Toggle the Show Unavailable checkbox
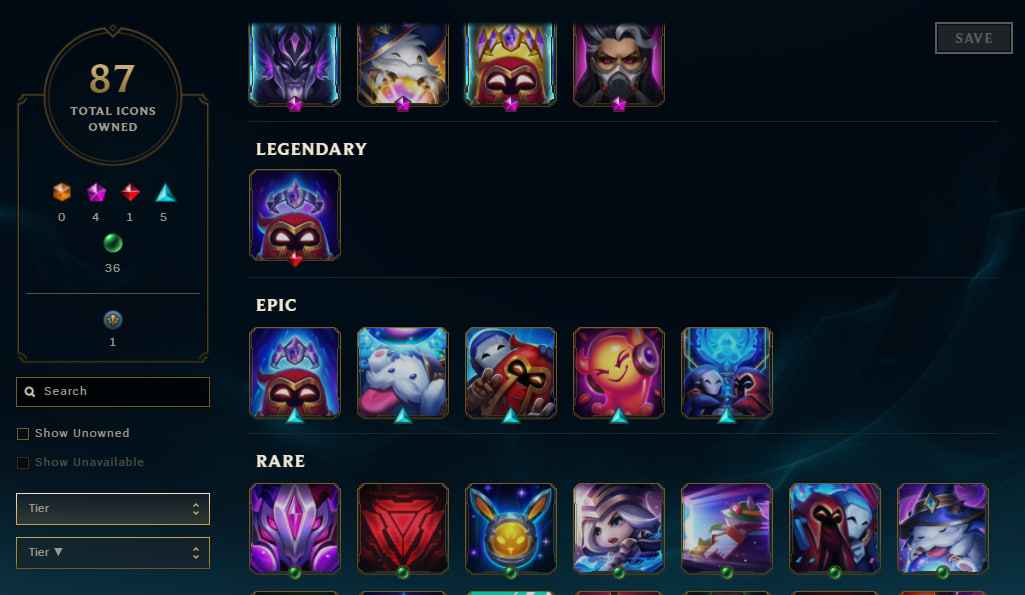The height and width of the screenshot is (595, 1025). (x=23, y=462)
